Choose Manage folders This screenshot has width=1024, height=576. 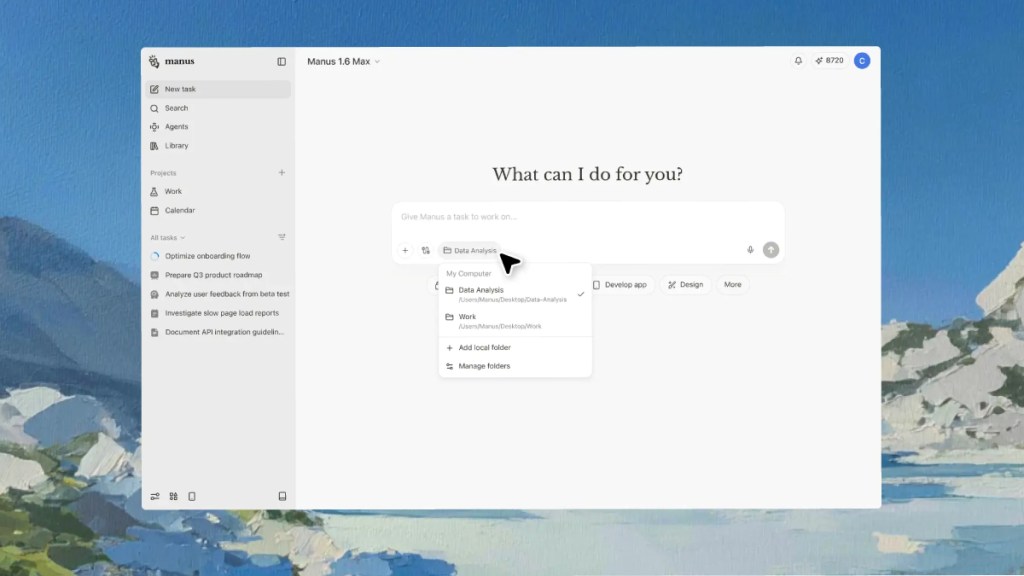pyautogui.click(x=515, y=366)
